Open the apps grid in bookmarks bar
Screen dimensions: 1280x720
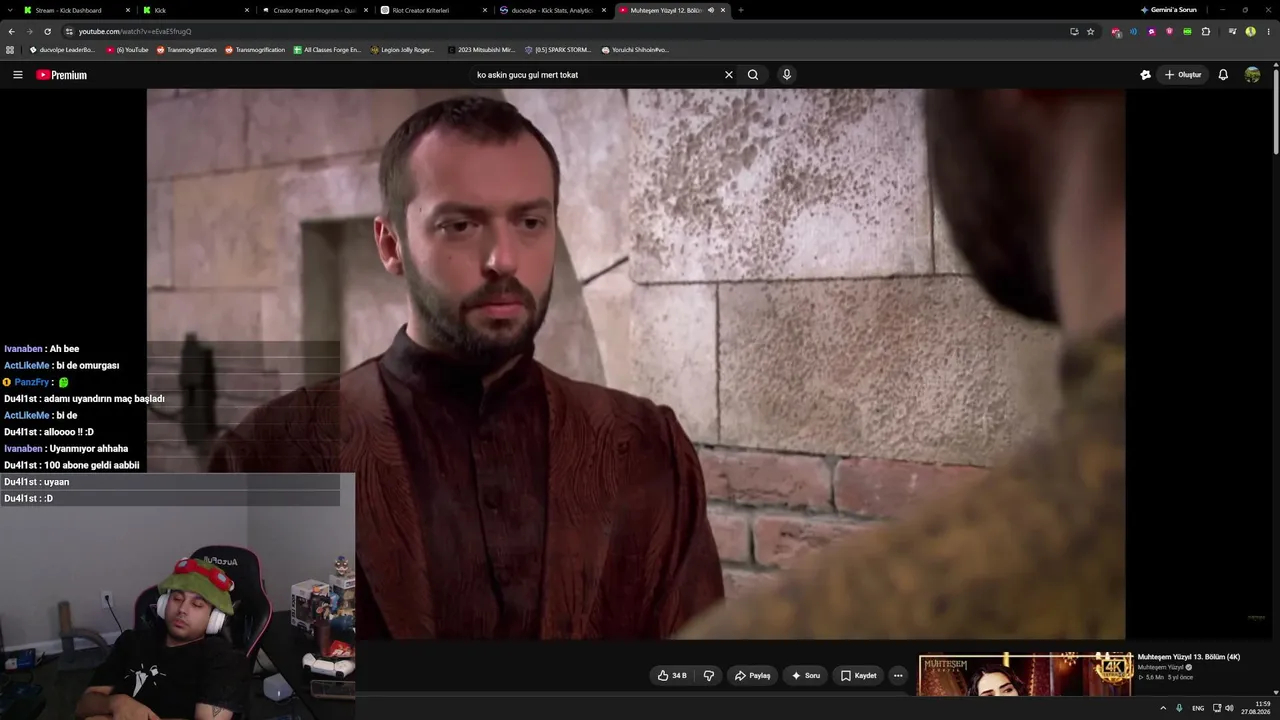point(10,49)
